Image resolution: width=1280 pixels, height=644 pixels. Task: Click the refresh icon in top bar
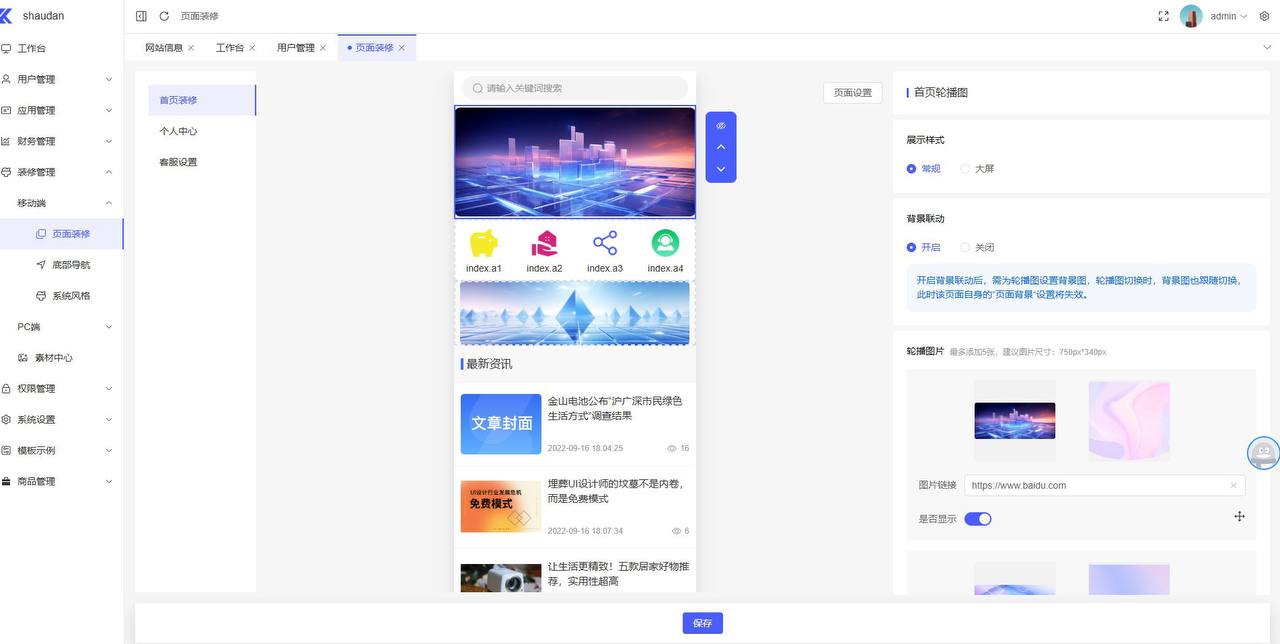coord(164,16)
